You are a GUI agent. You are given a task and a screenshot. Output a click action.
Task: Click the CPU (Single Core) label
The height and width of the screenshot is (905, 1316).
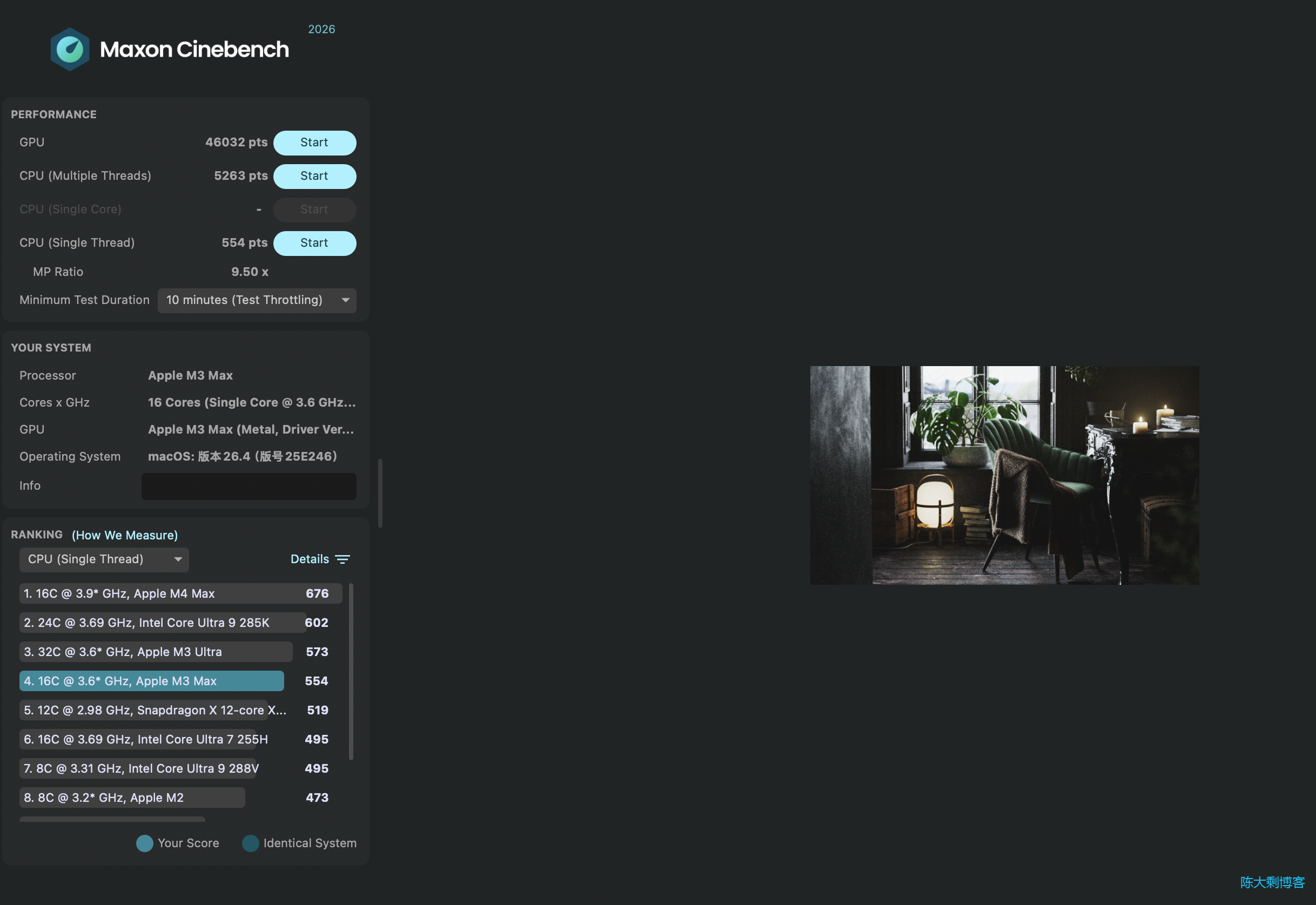[x=70, y=209]
